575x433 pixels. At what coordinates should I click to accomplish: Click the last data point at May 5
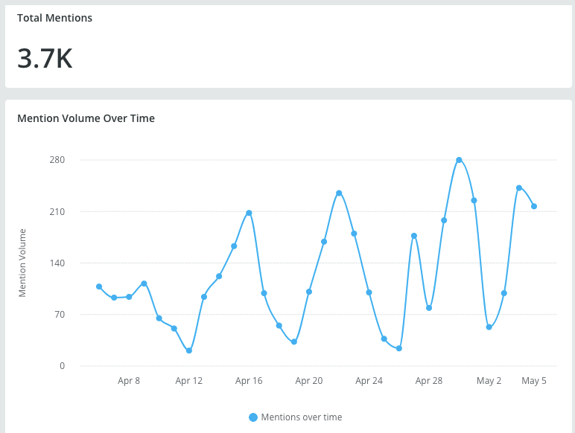534,206
